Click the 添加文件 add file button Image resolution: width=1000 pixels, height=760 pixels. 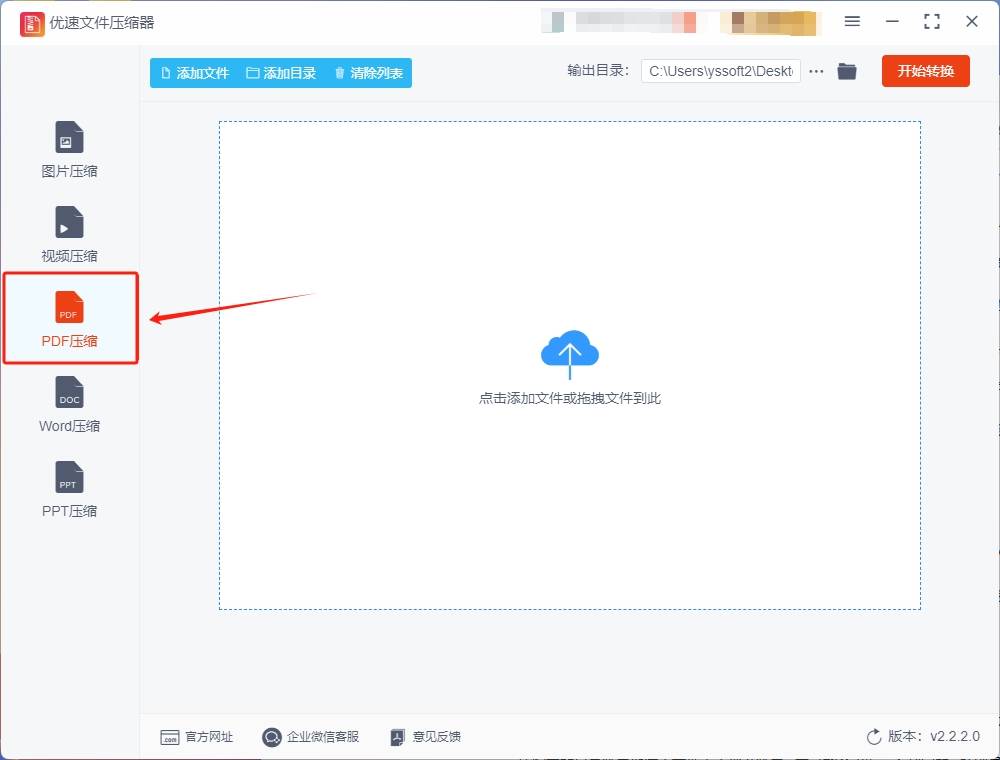click(x=195, y=73)
